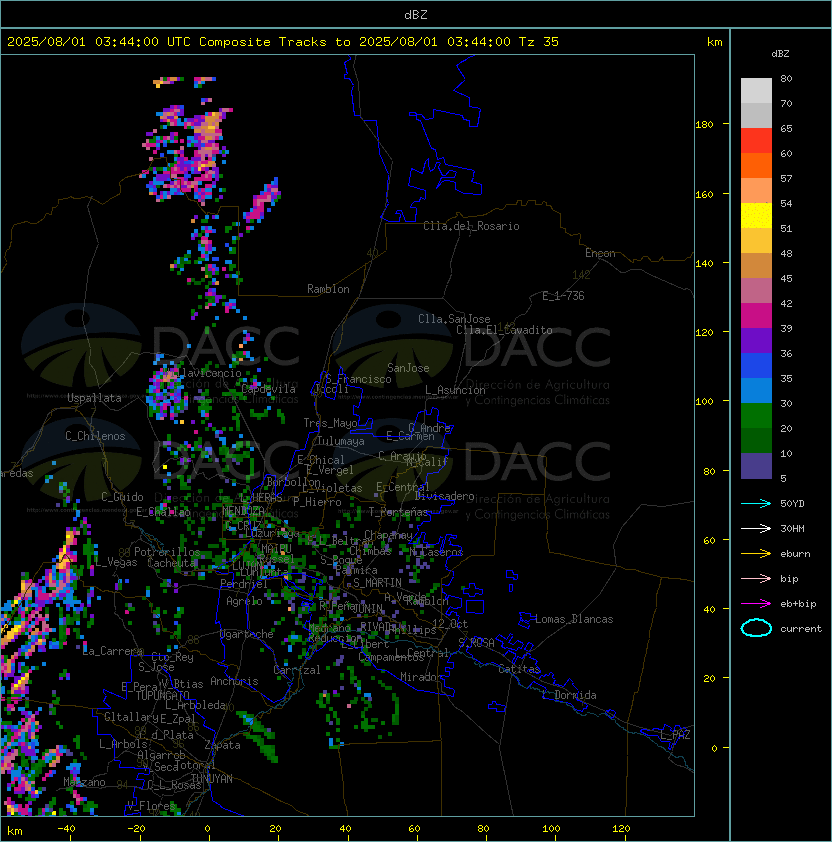The height and width of the screenshot is (842, 832).
Task: Click the 'Perdriel' map label
Action: pos(244,584)
